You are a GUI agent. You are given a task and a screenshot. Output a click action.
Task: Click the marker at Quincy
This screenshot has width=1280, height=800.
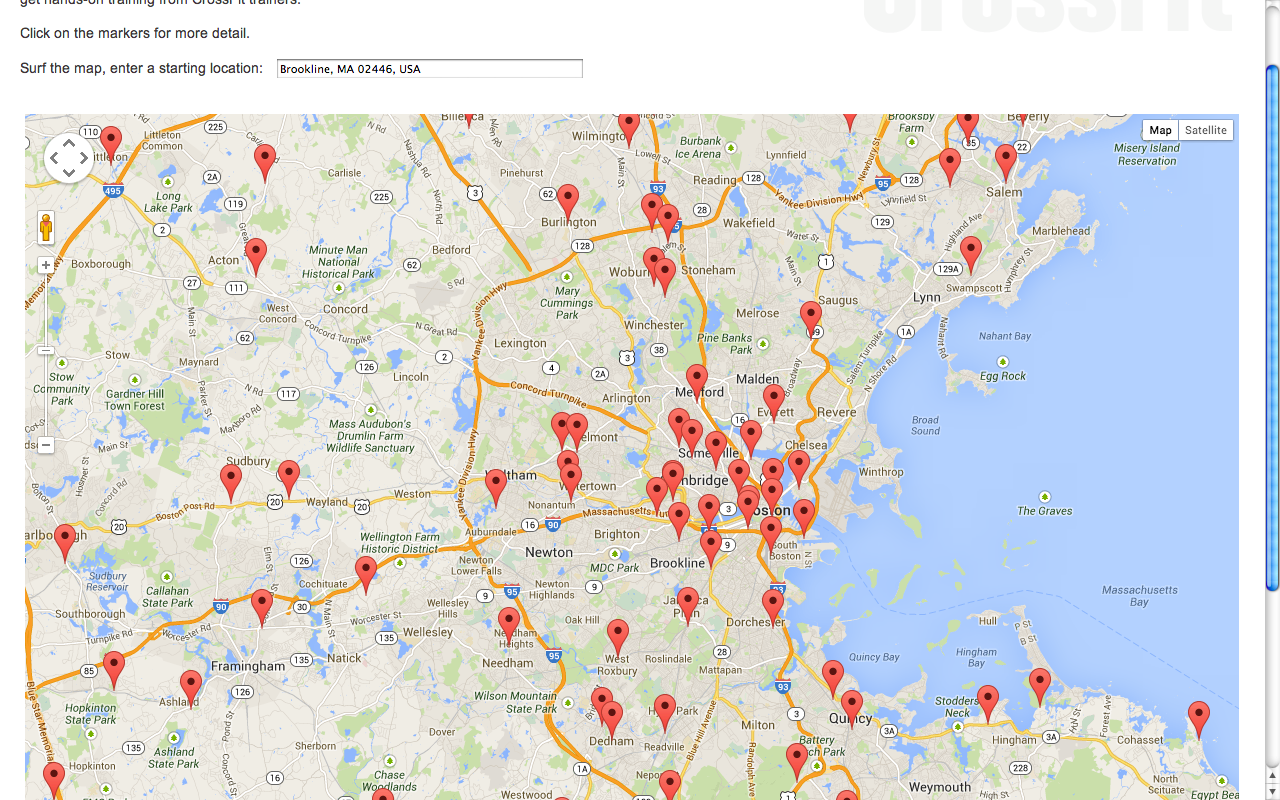tap(851, 710)
